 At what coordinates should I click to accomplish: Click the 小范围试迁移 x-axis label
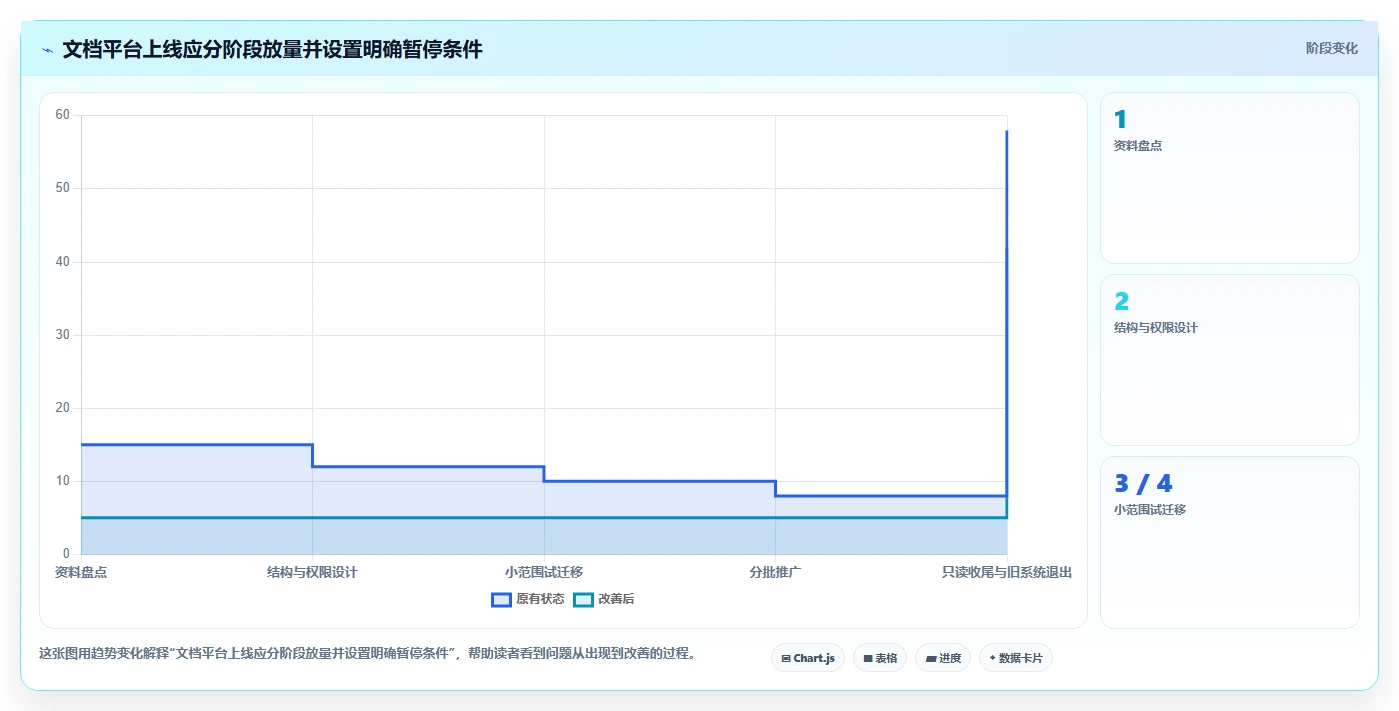coord(544,572)
